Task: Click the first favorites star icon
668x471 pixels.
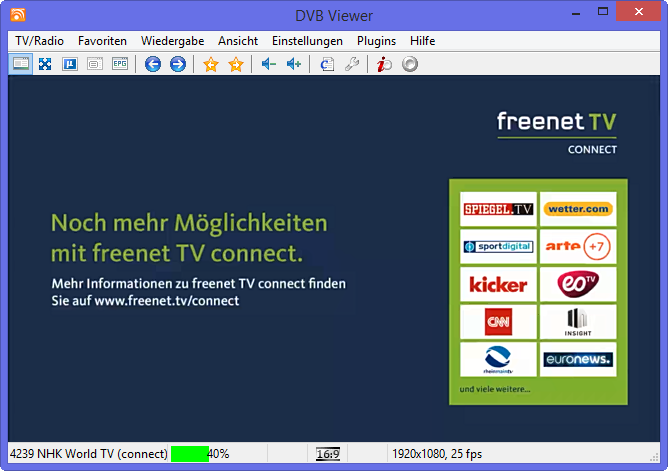Action: 211,64
